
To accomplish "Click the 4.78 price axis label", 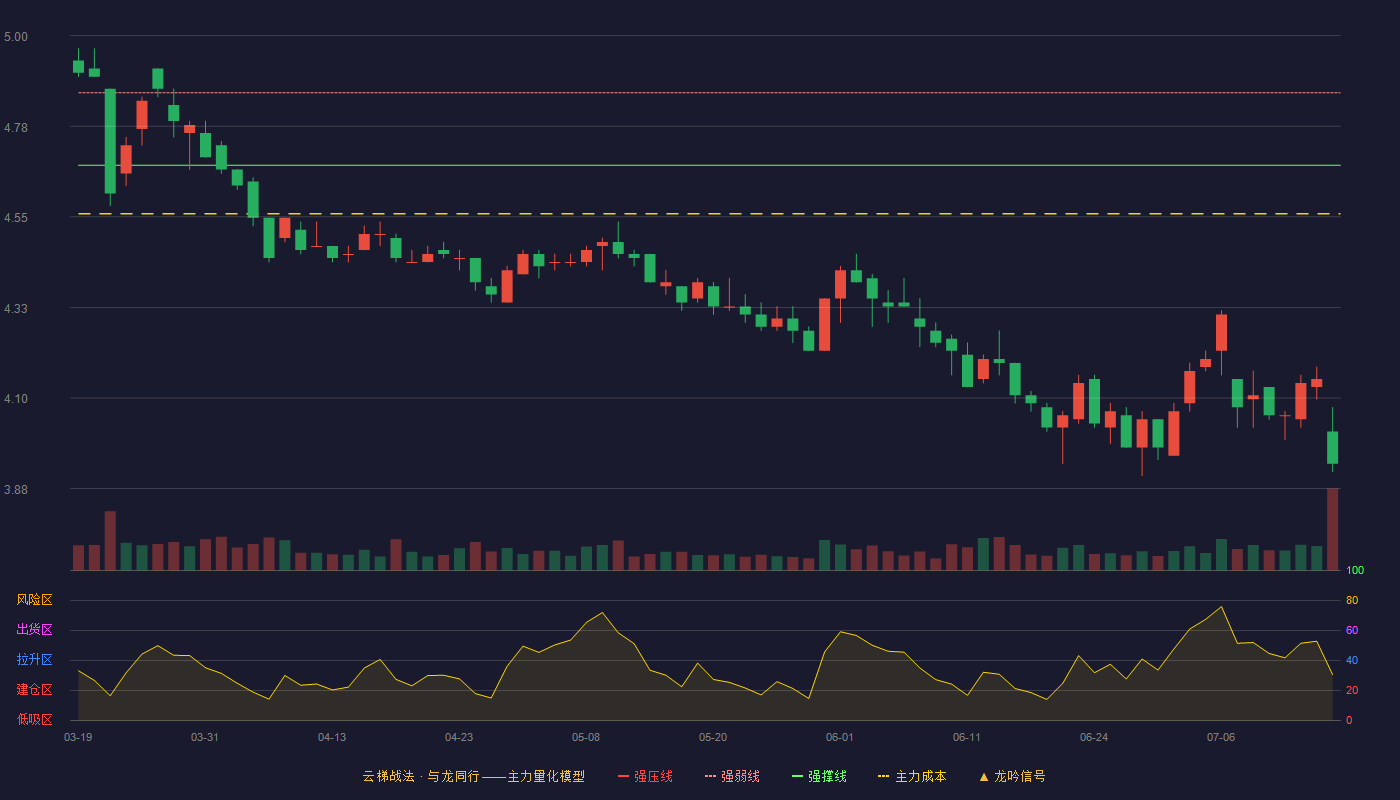I will click(16, 128).
